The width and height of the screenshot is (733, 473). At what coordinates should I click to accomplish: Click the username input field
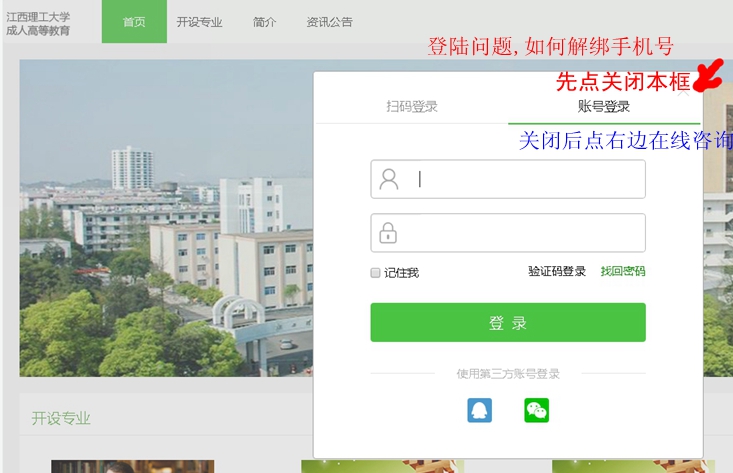[x=508, y=179]
